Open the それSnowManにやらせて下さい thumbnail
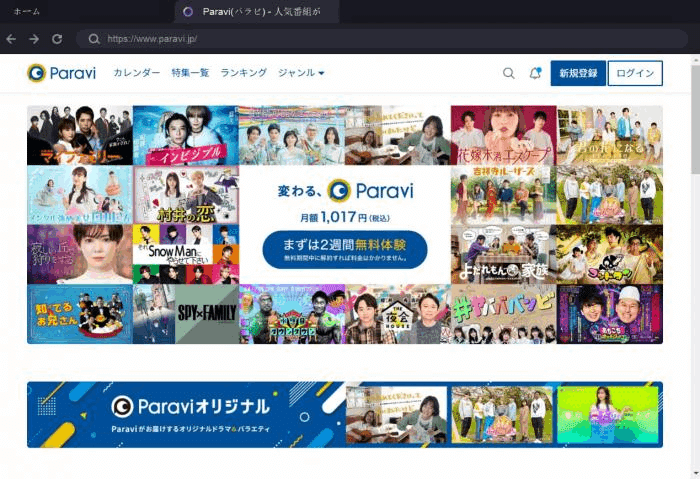The image size is (700, 479). [186, 254]
